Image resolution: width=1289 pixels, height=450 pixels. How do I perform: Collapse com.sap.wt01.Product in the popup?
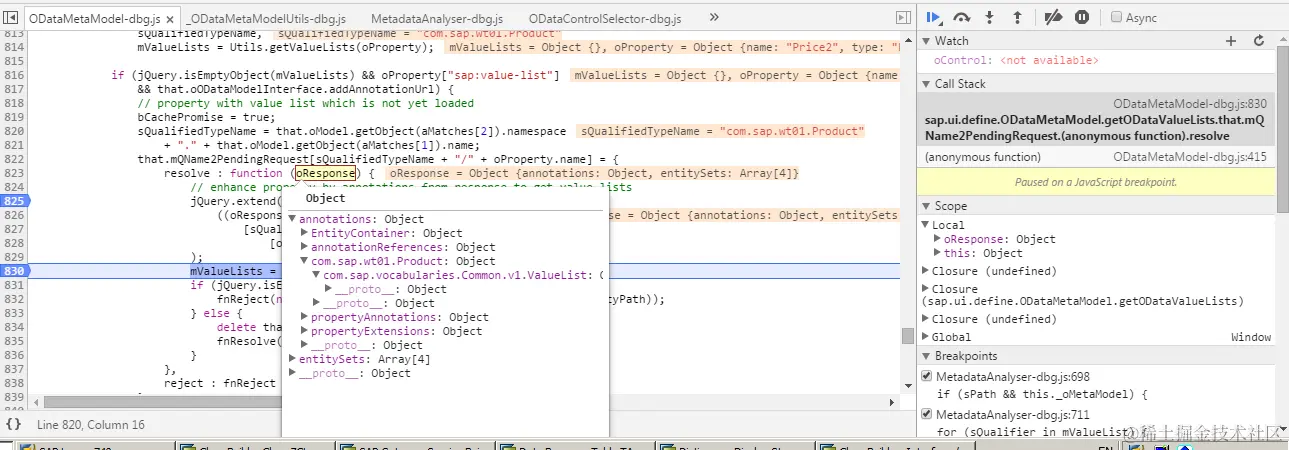click(304, 261)
